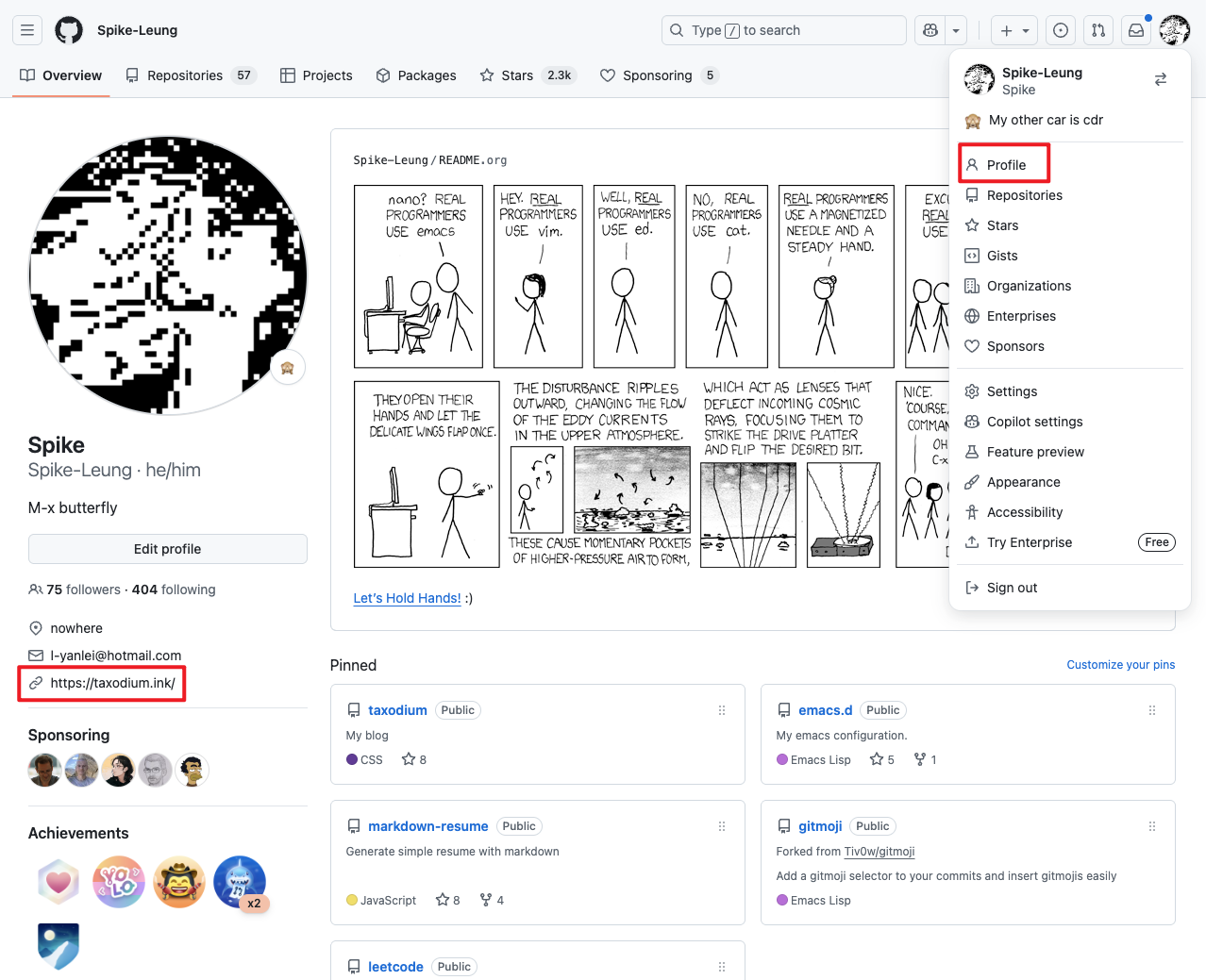This screenshot has width=1206, height=980.
Task: Click the status emoji badge on avatar
Action: [288, 368]
